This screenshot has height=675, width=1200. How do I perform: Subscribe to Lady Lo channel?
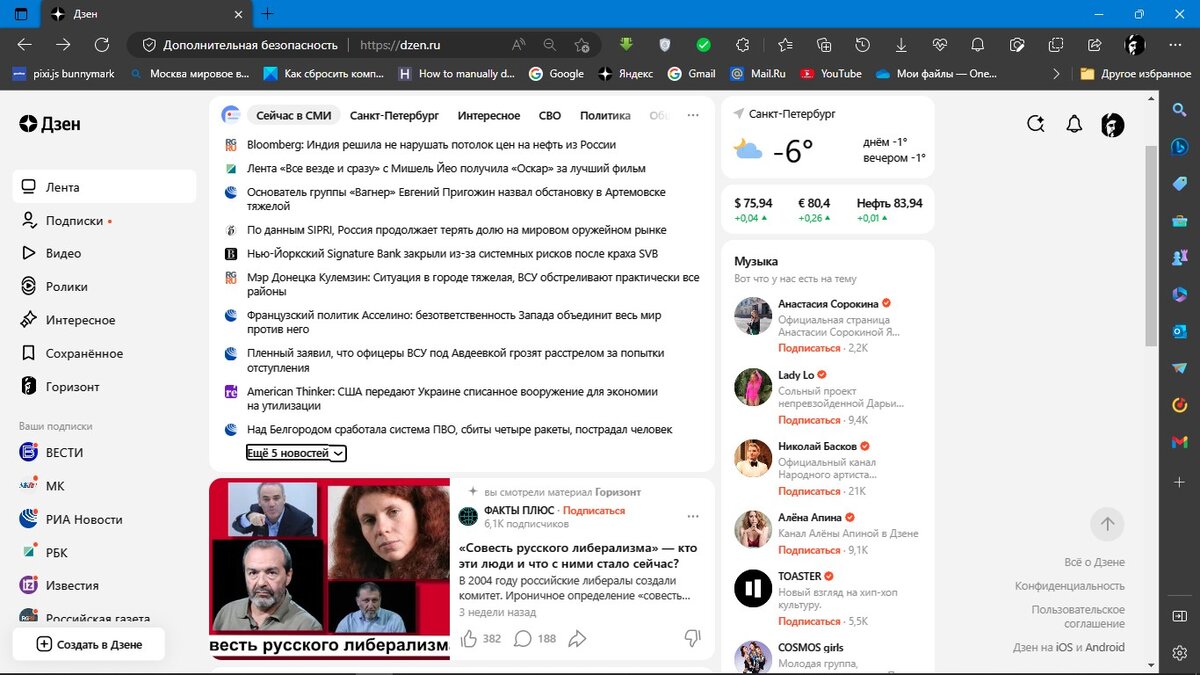coord(809,420)
